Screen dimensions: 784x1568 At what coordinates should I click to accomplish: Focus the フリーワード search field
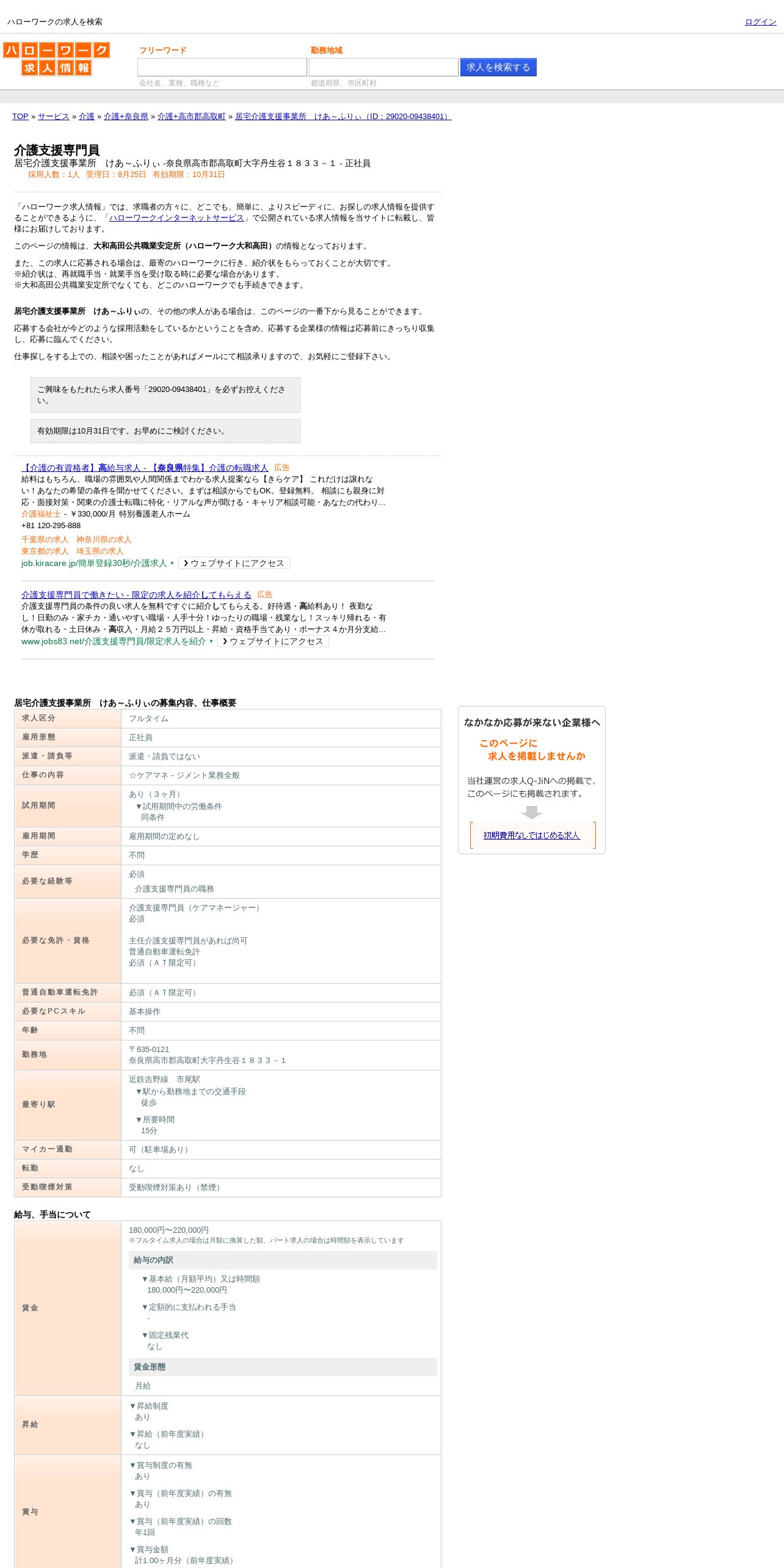(222, 67)
